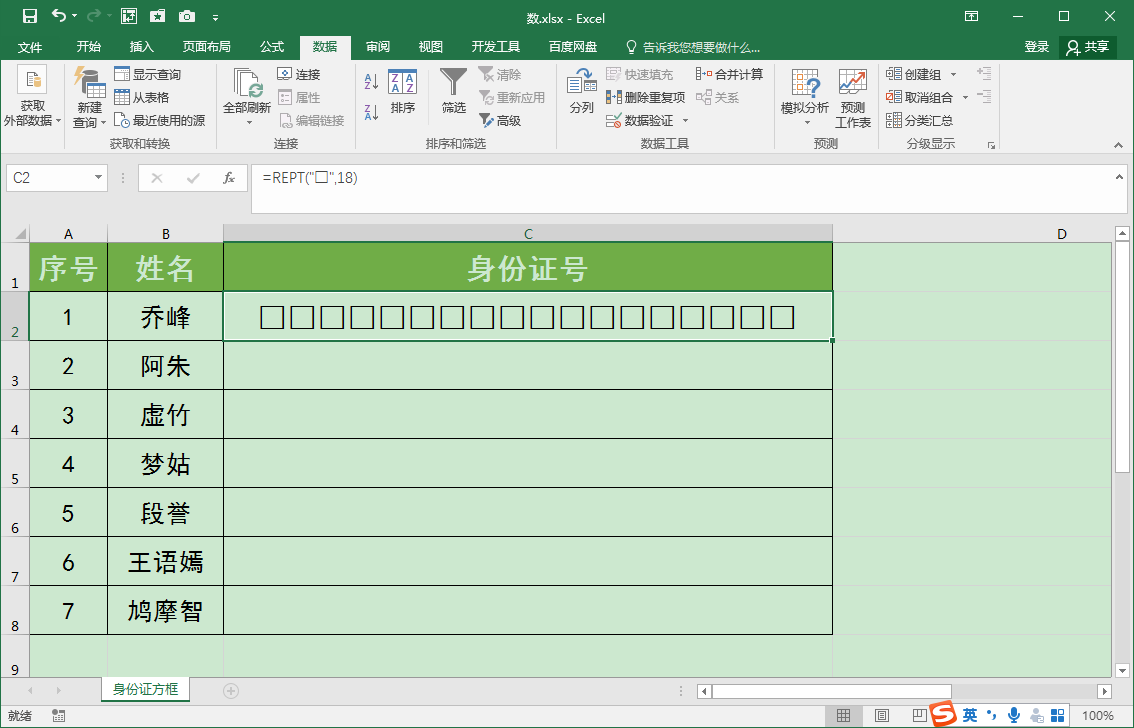1134x728 pixels.
Task: Switch to Formulas (公式) tab
Action: [x=272, y=47]
